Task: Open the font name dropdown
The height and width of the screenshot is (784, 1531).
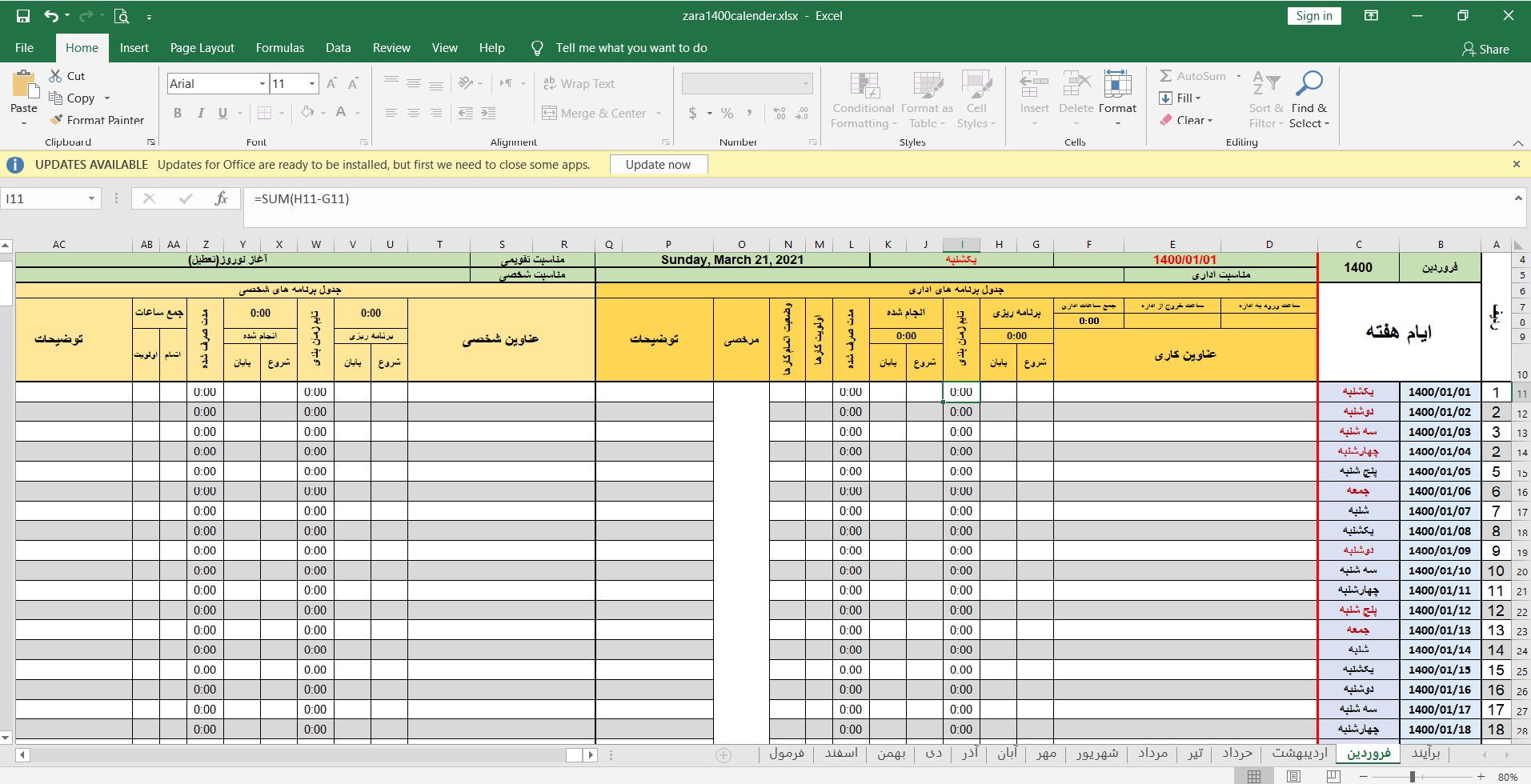Action: coord(262,84)
